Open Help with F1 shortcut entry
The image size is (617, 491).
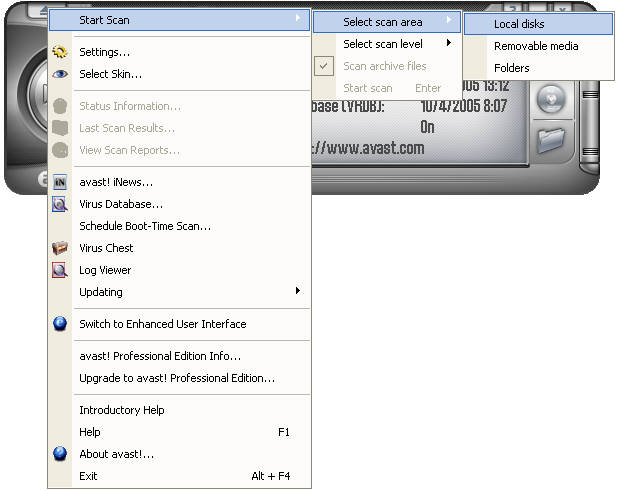click(179, 432)
